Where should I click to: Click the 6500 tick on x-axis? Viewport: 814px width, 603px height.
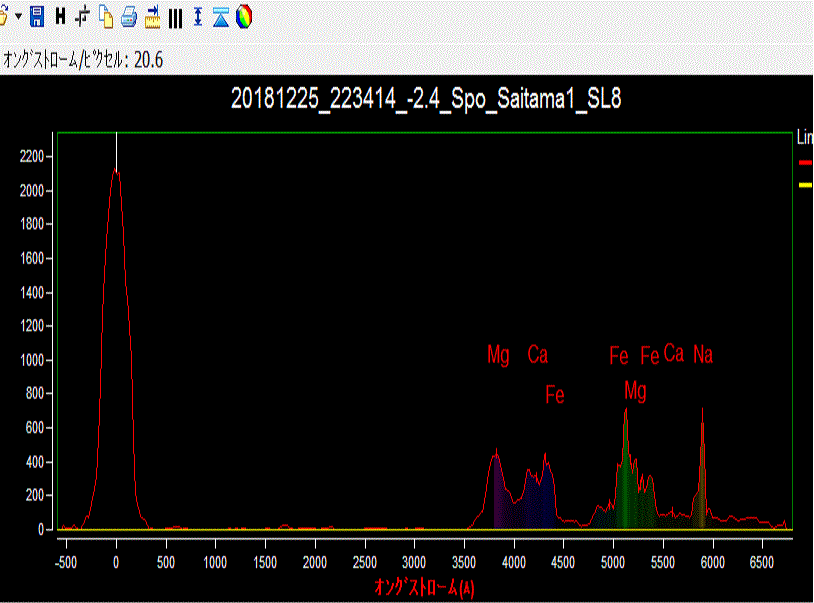click(762, 563)
